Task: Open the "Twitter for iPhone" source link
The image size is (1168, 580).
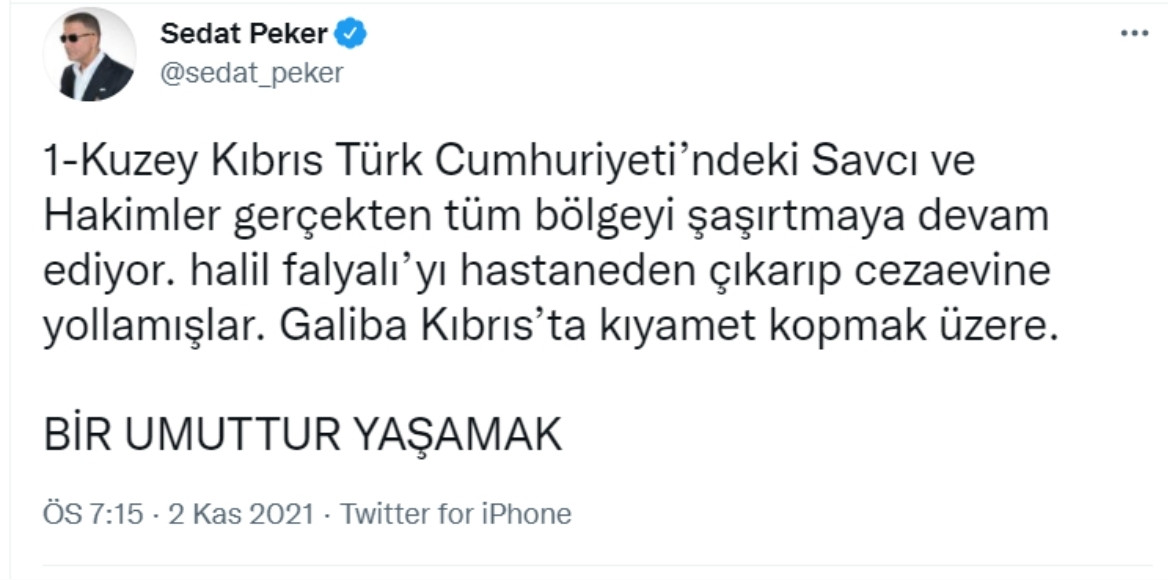Action: (x=456, y=515)
